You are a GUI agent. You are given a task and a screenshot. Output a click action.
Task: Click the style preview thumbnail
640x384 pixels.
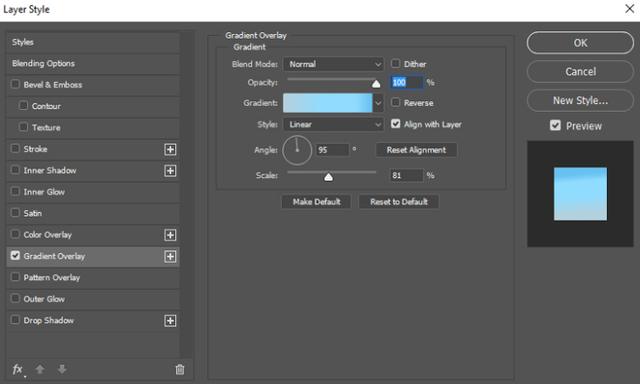click(580, 194)
